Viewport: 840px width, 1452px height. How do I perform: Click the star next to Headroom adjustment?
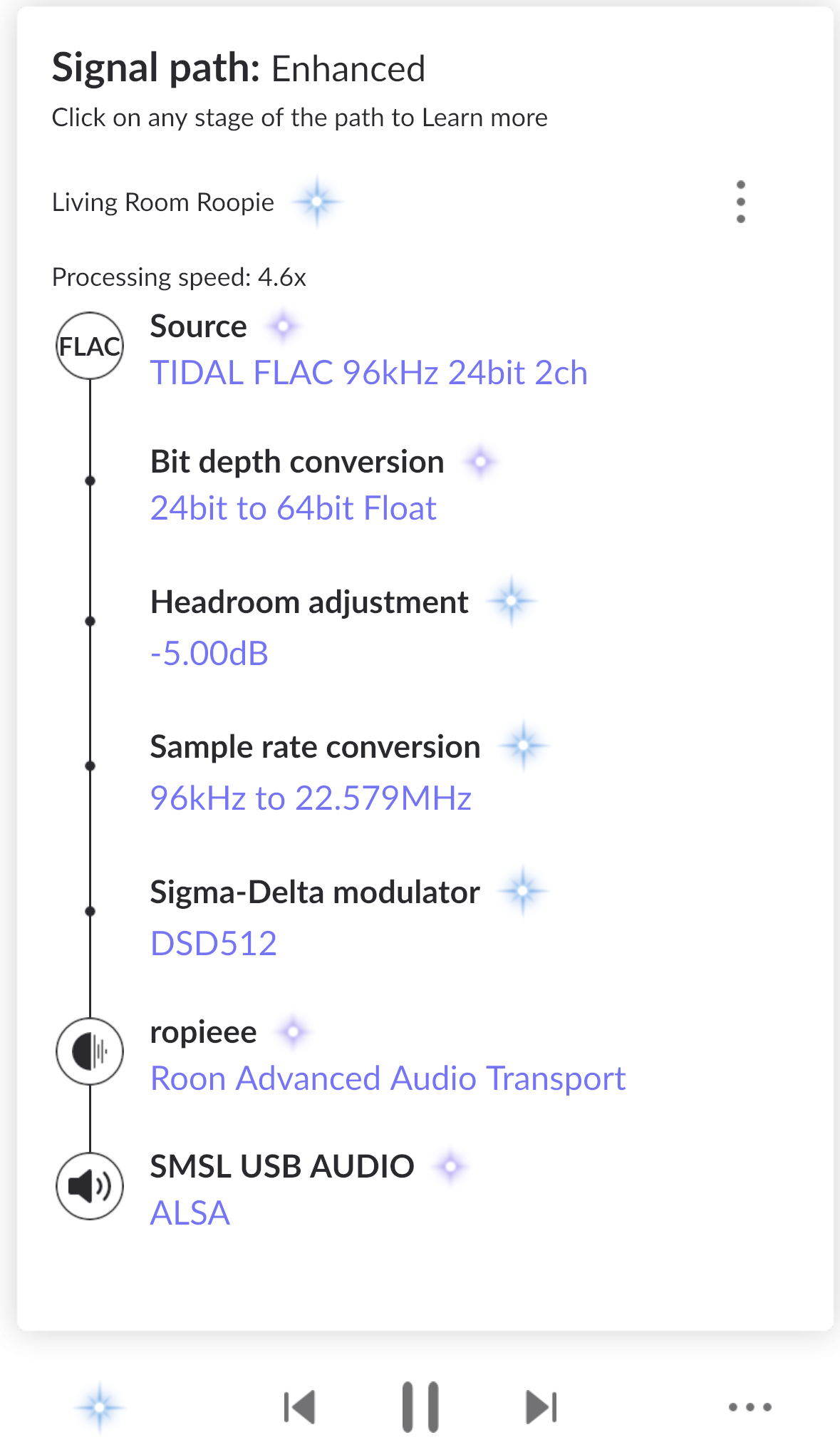[x=511, y=602]
